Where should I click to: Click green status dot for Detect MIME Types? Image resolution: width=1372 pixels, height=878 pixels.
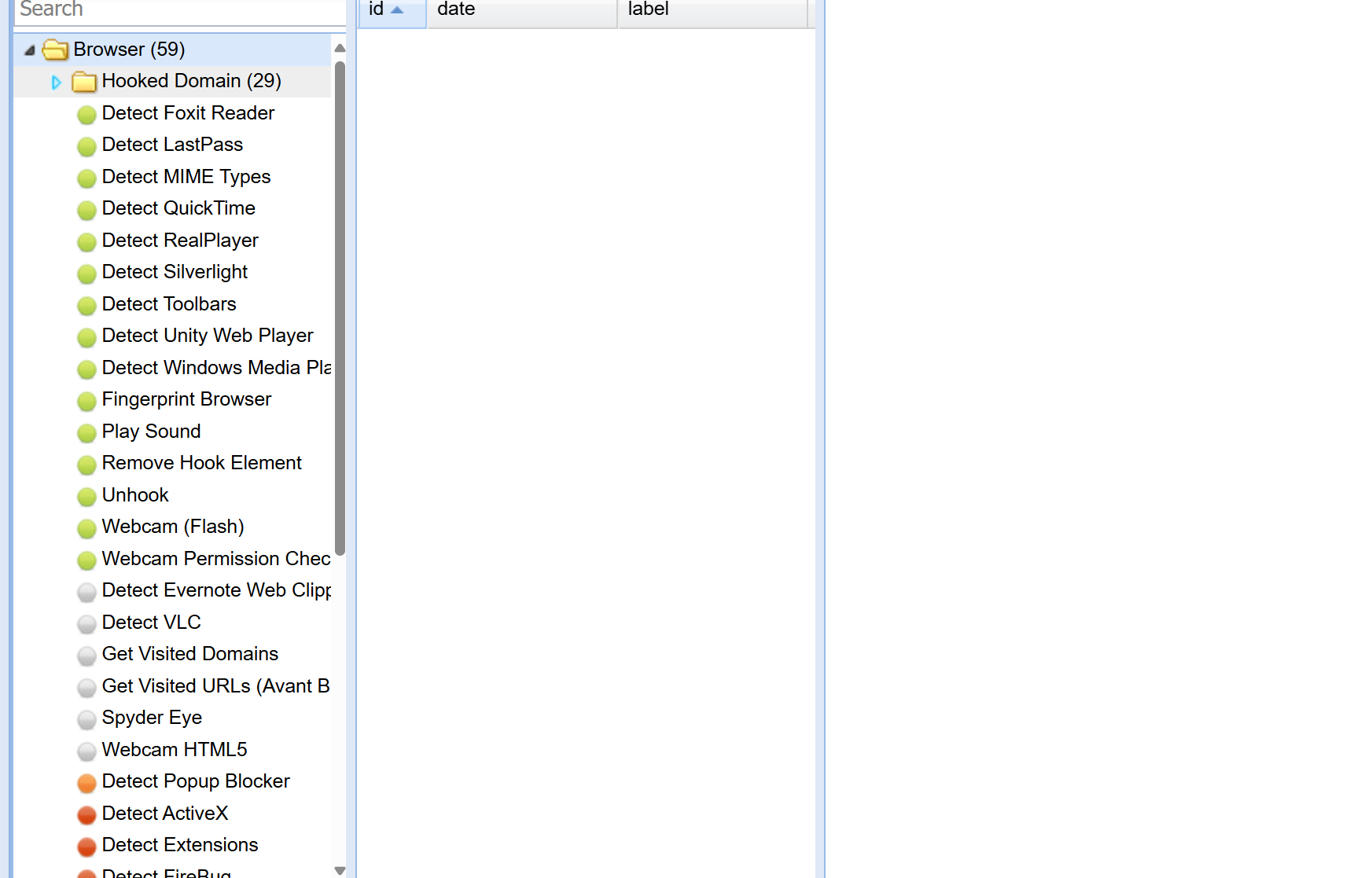[87, 178]
